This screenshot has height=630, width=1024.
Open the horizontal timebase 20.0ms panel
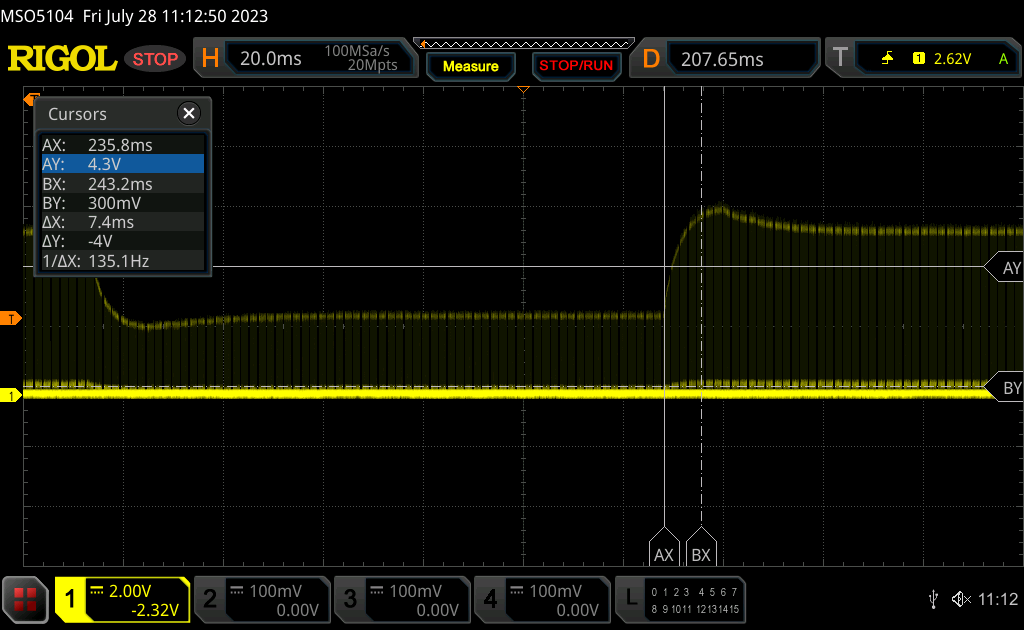(x=308, y=59)
